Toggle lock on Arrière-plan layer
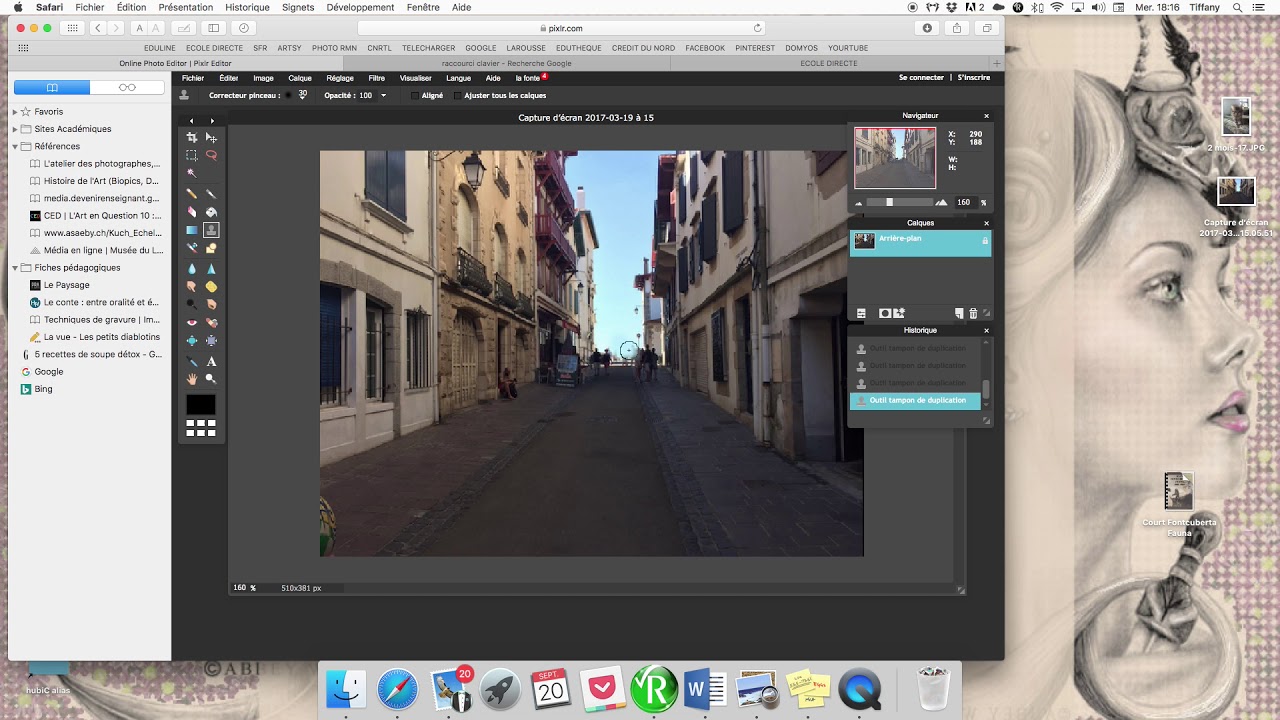The width and height of the screenshot is (1280, 720). [x=985, y=241]
